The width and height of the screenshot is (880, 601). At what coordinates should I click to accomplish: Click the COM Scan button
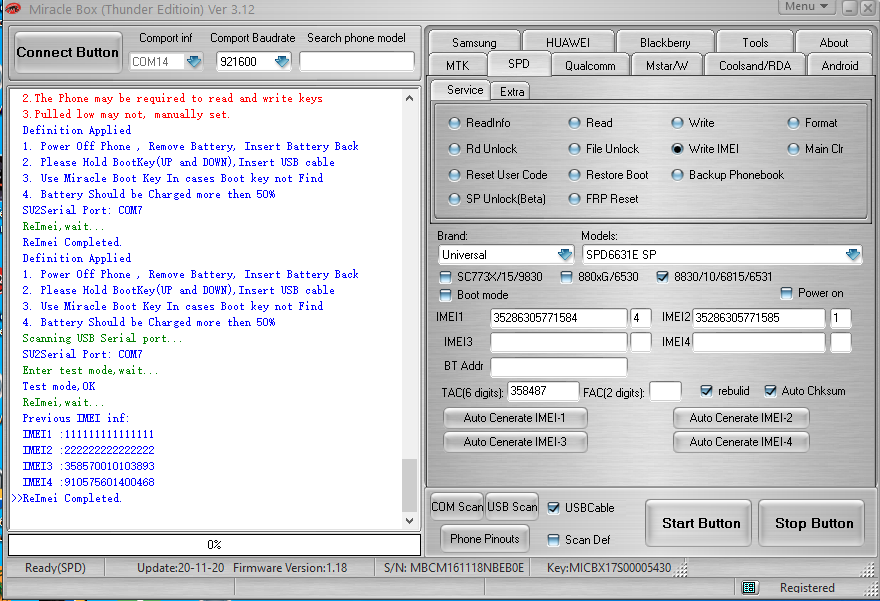click(457, 507)
